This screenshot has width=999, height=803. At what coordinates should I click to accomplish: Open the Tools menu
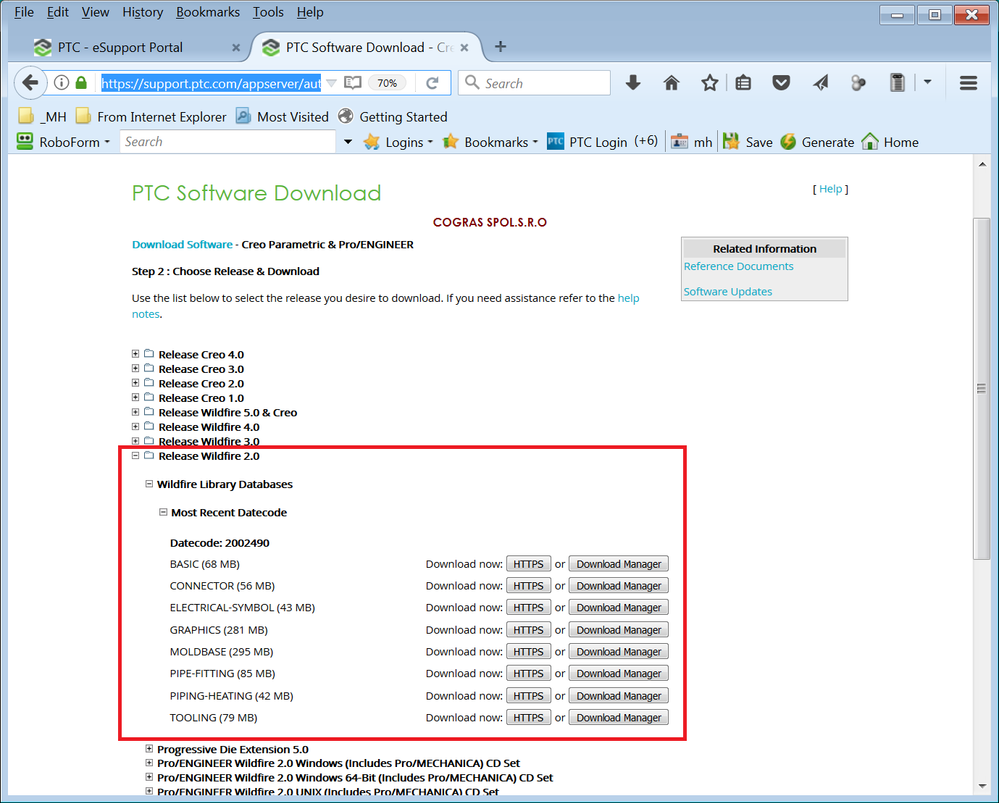coord(268,12)
